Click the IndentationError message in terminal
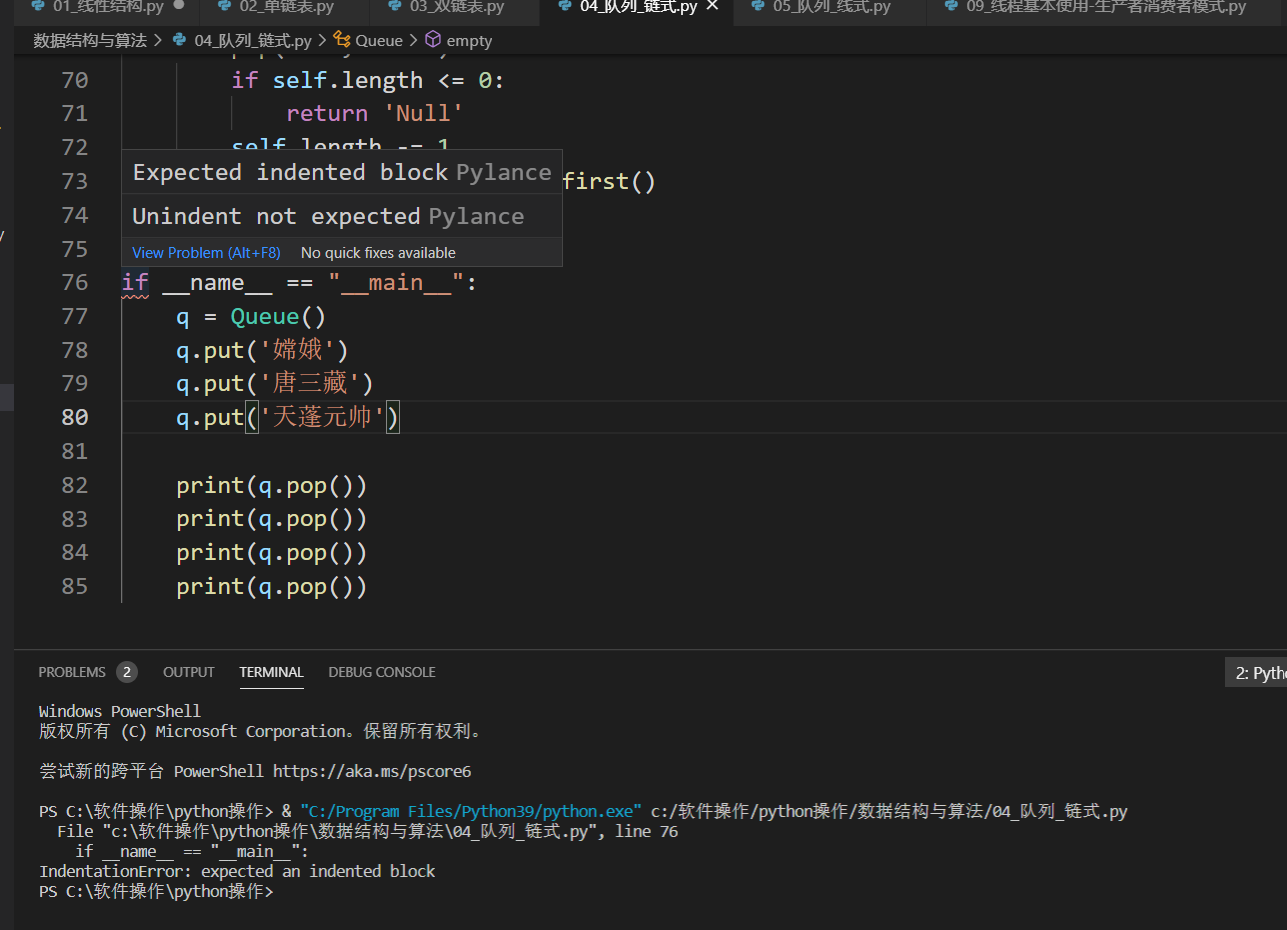 (237, 872)
